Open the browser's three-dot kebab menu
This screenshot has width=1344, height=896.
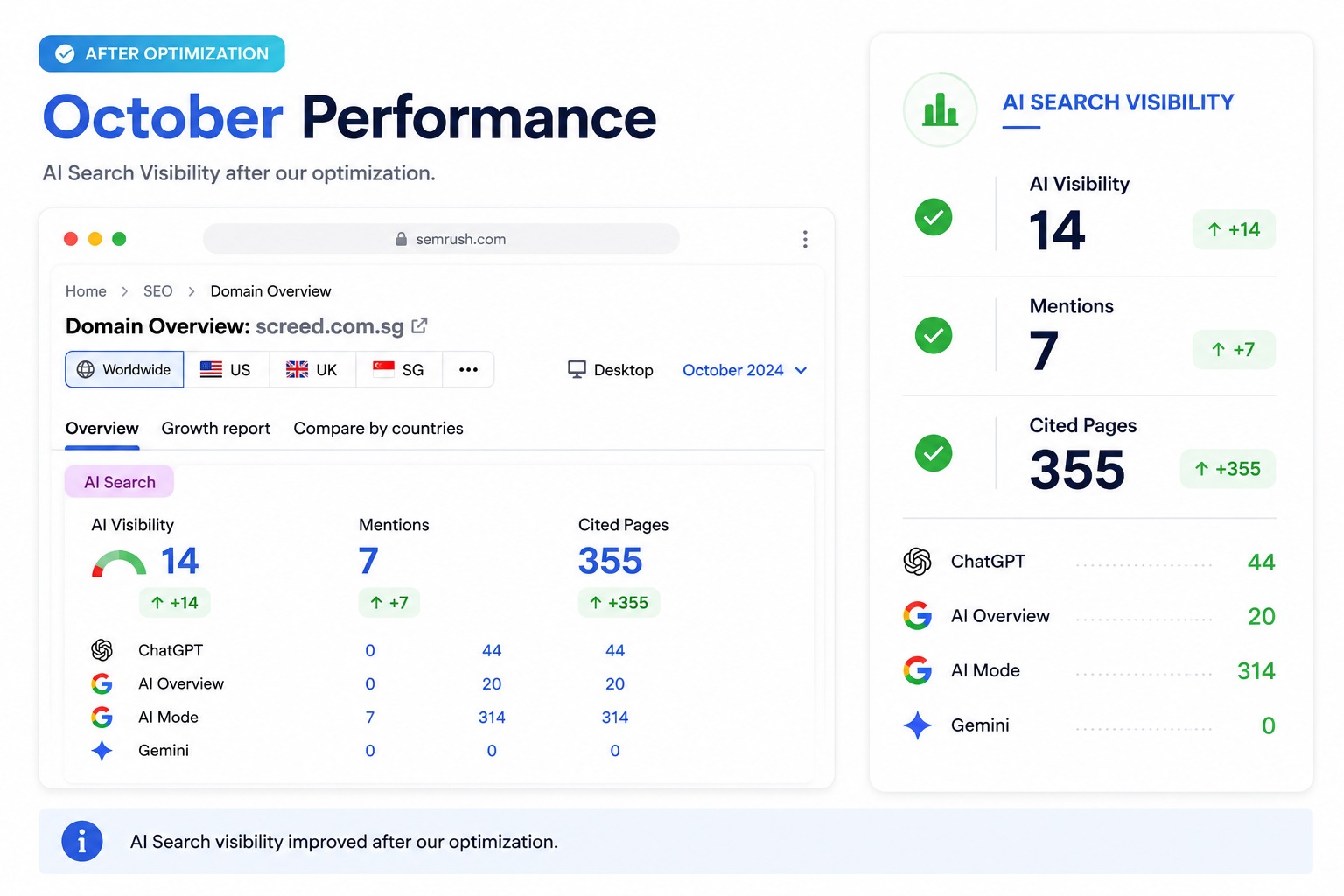[x=805, y=239]
